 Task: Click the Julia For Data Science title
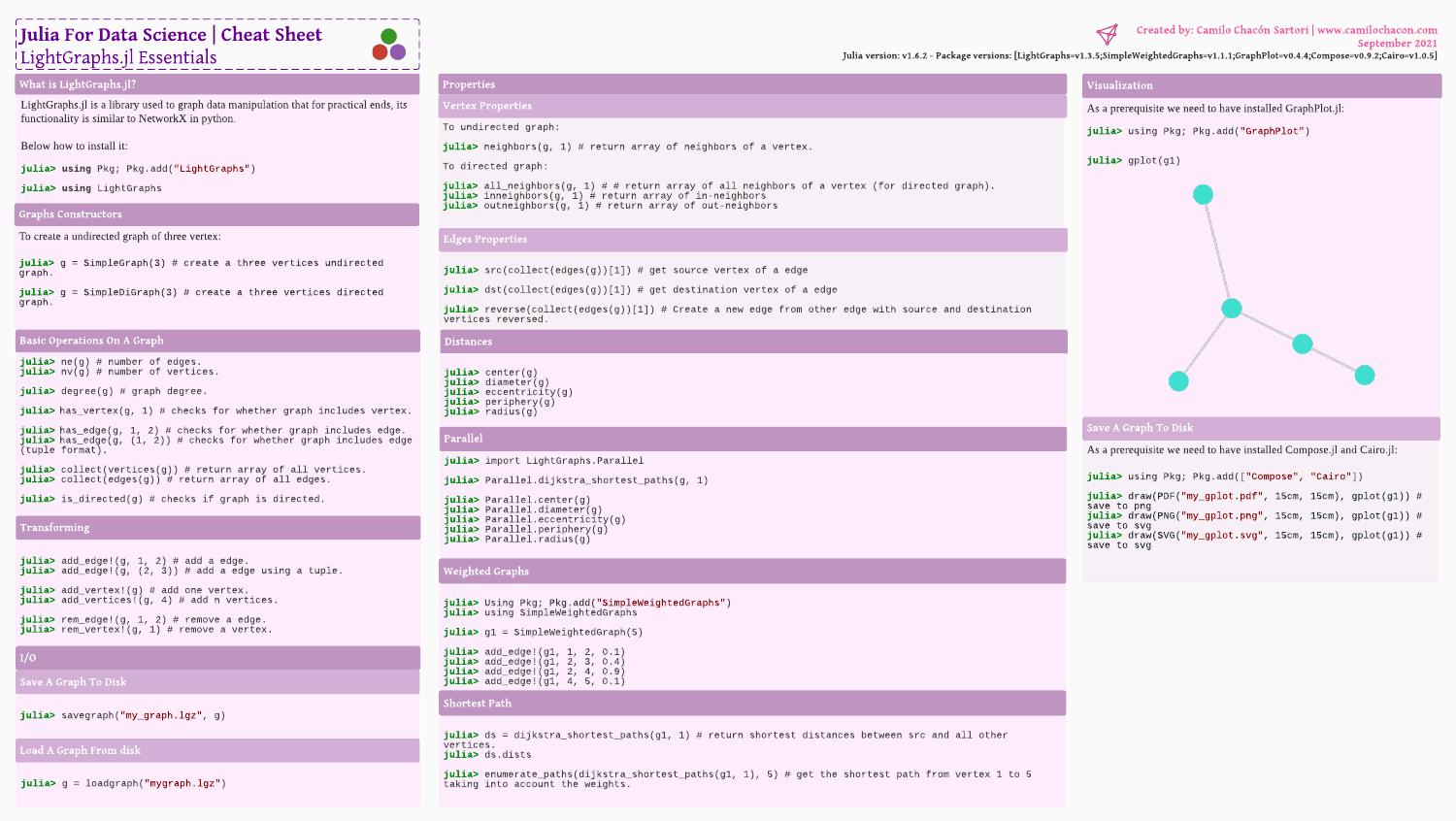point(113,35)
